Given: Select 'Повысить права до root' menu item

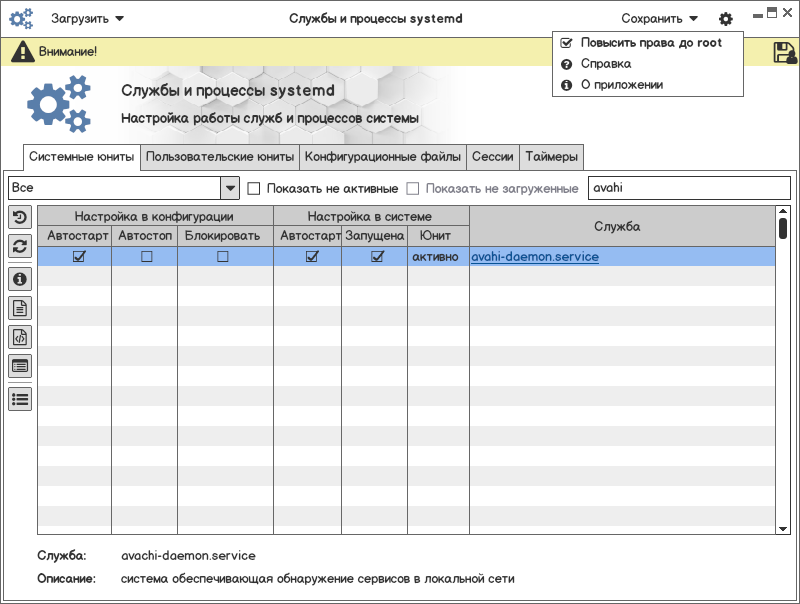Looking at the screenshot, I should (651, 43).
